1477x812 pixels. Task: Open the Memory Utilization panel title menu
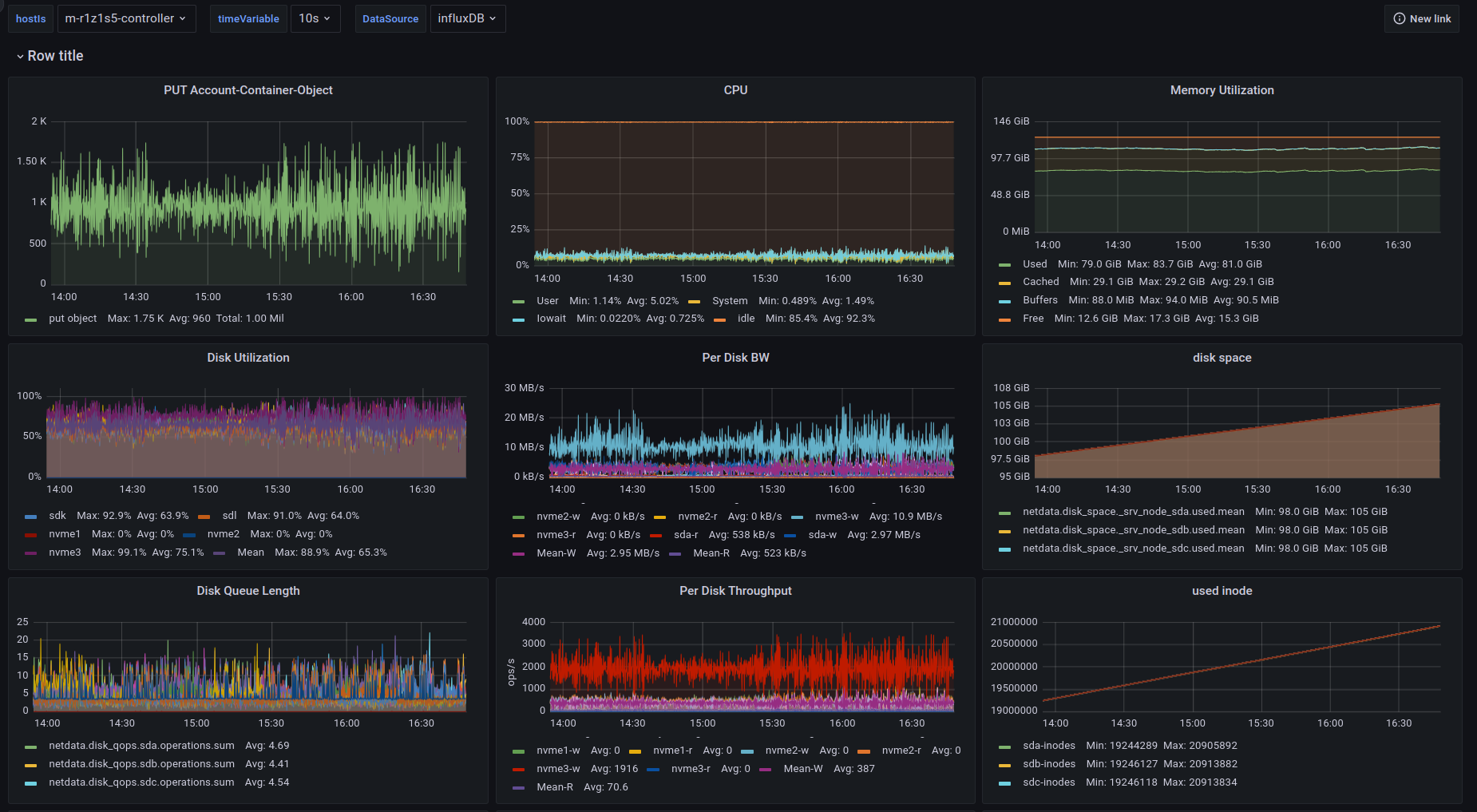[x=1222, y=90]
